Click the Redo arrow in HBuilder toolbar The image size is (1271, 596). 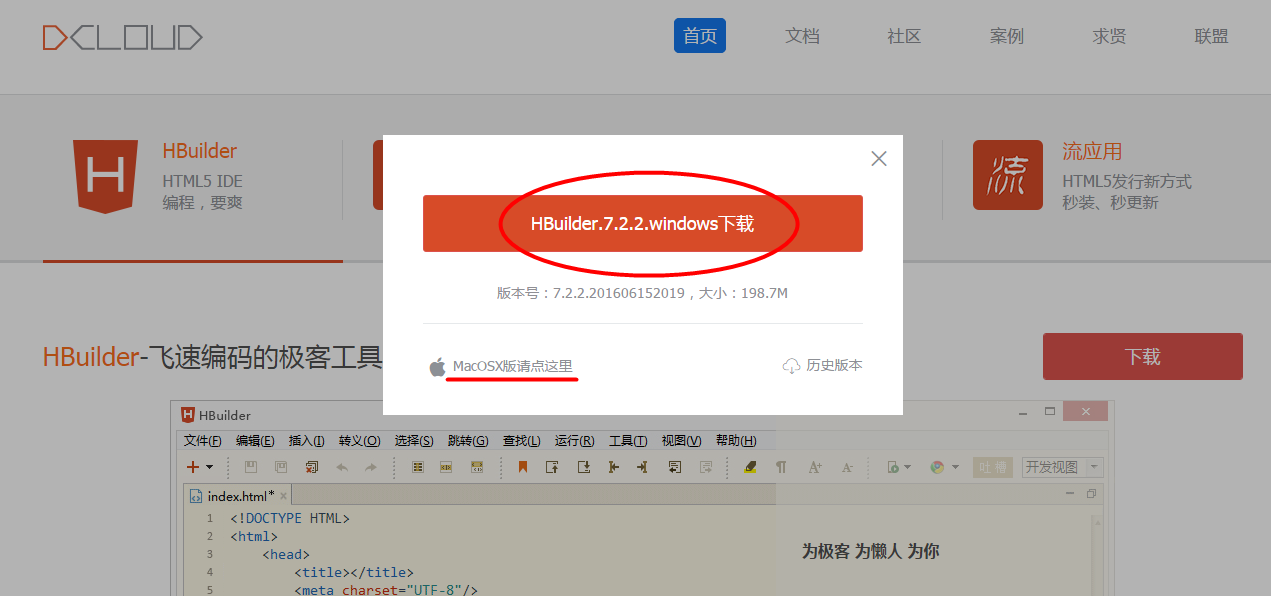[371, 467]
